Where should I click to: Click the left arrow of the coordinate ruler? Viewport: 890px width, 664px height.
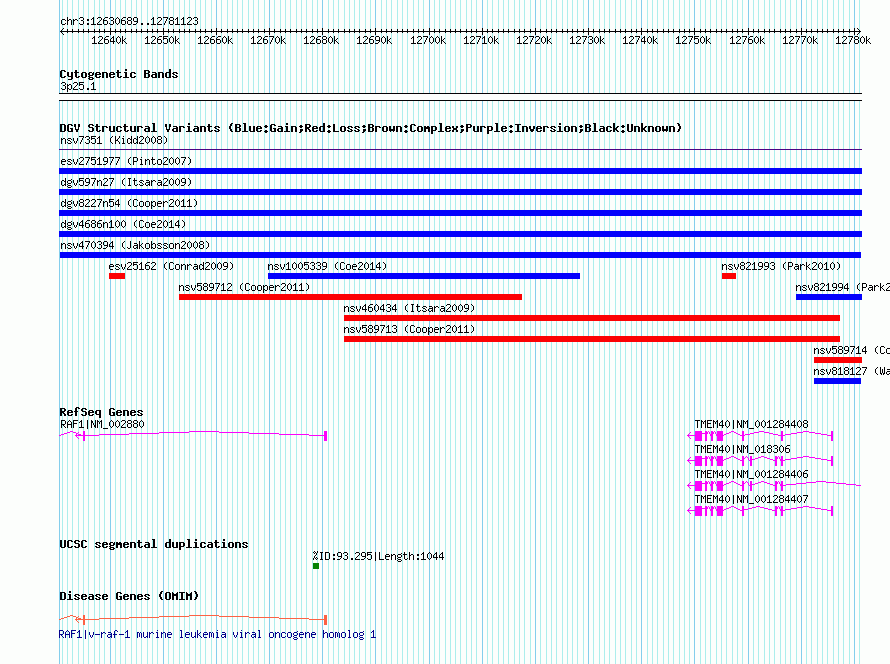pyautogui.click(x=62, y=31)
